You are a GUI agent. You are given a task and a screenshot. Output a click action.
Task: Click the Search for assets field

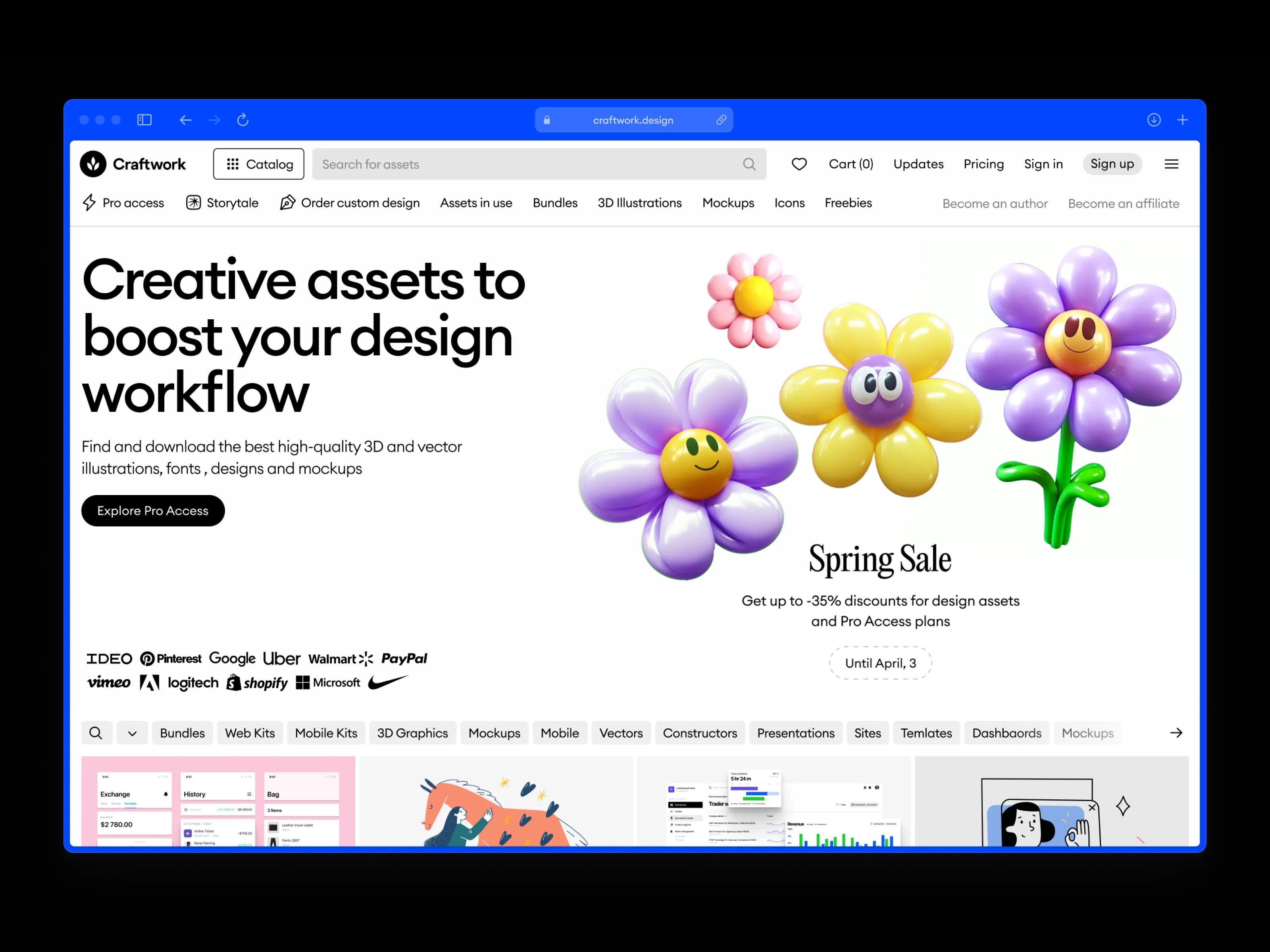[x=539, y=164]
